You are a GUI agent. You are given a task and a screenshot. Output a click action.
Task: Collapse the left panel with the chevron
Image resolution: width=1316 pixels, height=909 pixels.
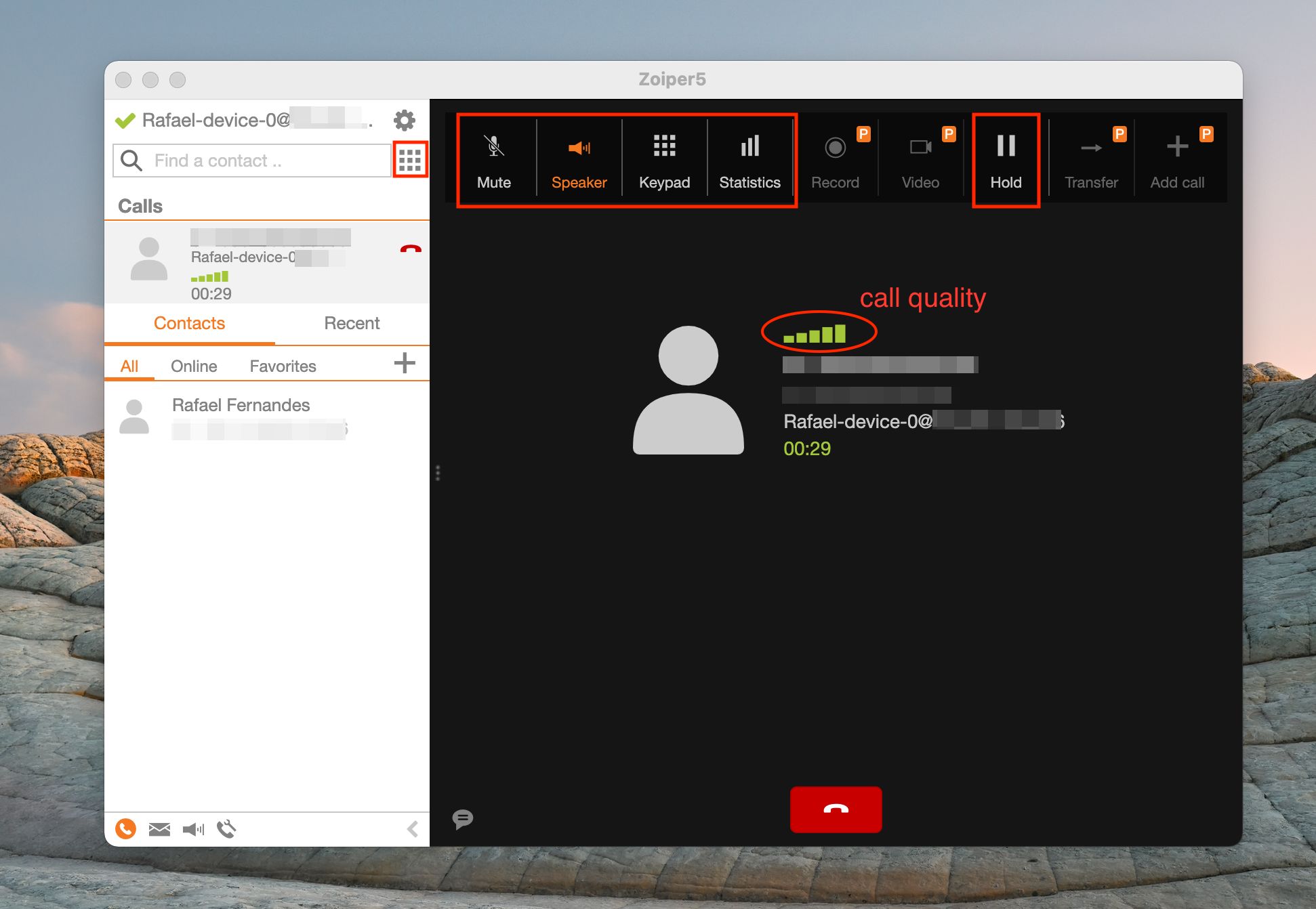pyautogui.click(x=412, y=828)
